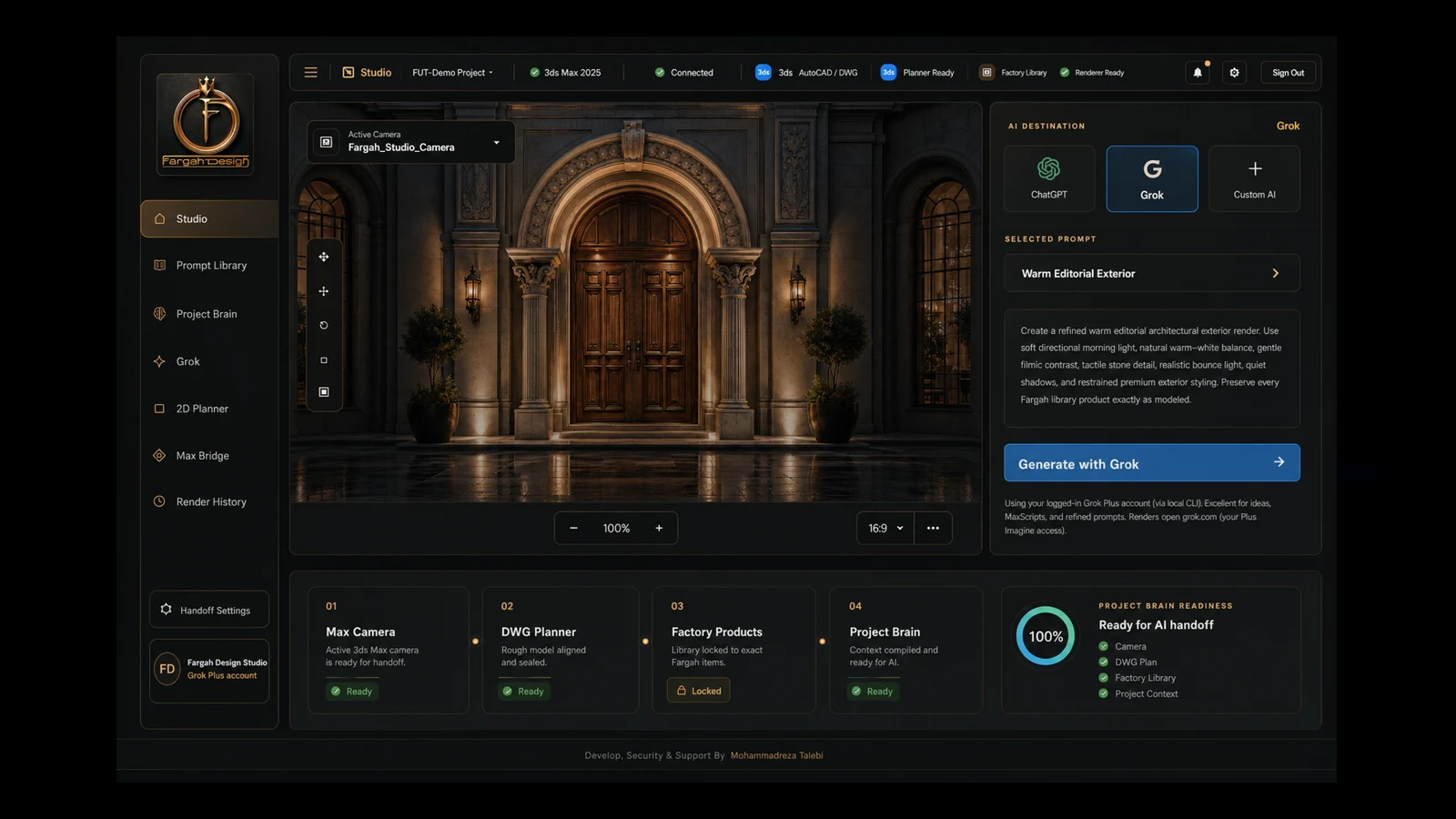Toggle the Factory Library readiness check
This screenshot has height=819, width=1456.
[1104, 678]
